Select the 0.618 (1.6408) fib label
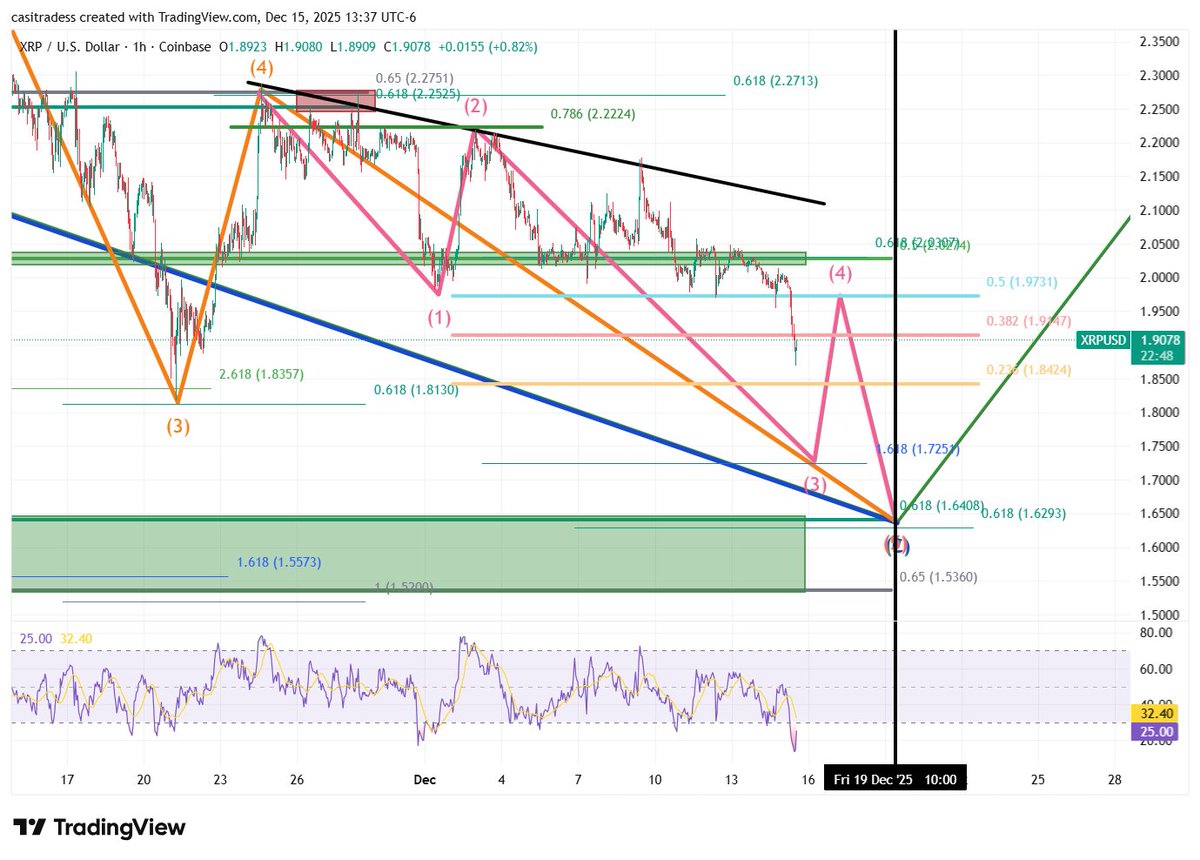 942,507
